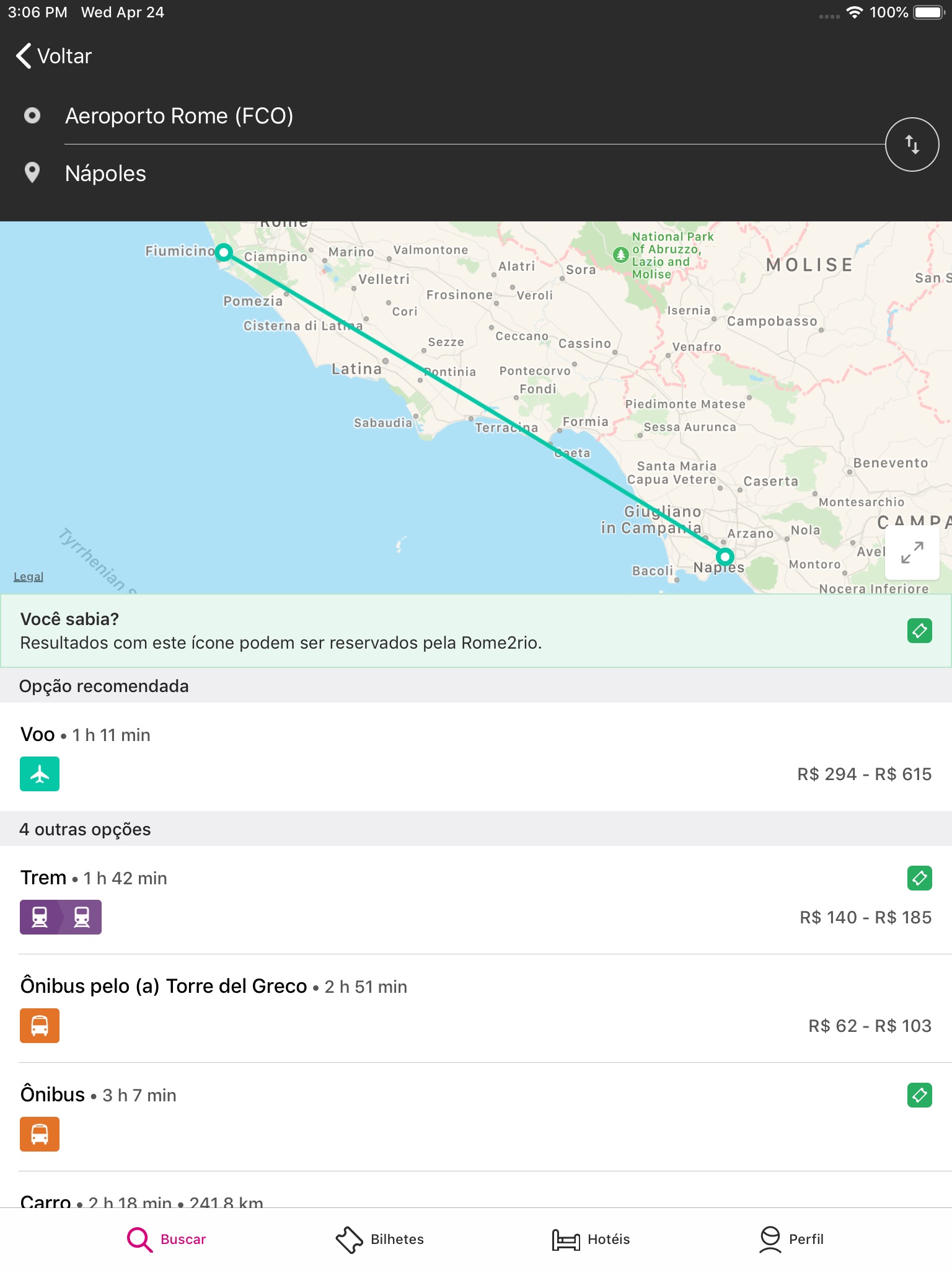Image resolution: width=952 pixels, height=1270 pixels.
Task: Tap the Voltar back button
Action: pyautogui.click(x=54, y=56)
